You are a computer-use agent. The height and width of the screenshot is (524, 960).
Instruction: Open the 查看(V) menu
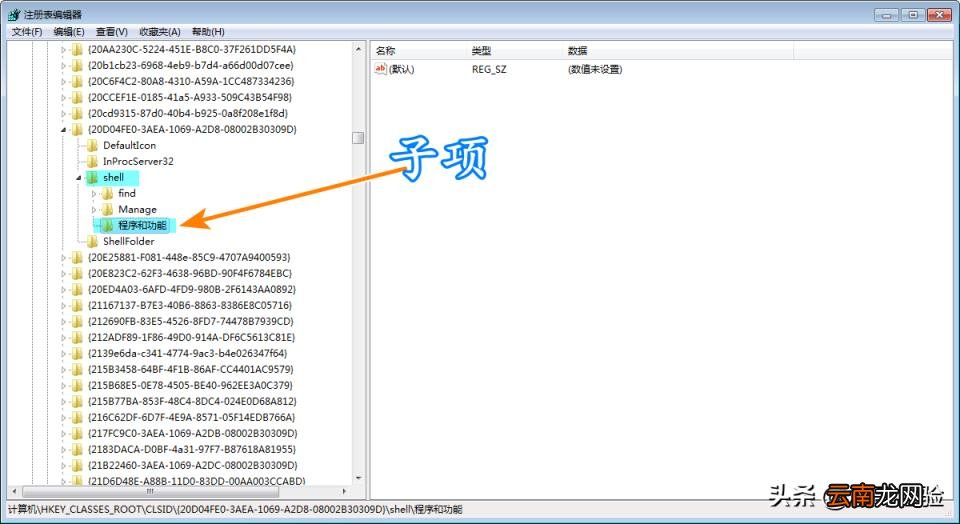tap(111, 32)
